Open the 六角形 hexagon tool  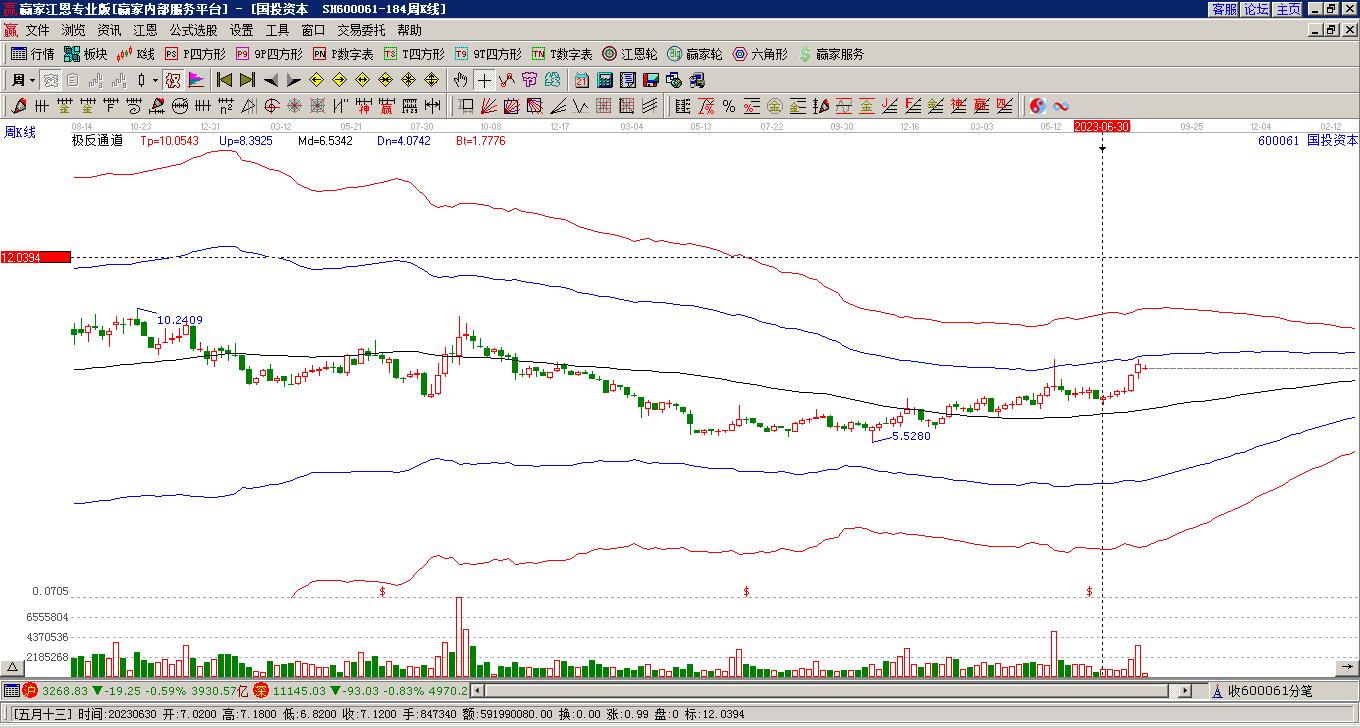[760, 54]
